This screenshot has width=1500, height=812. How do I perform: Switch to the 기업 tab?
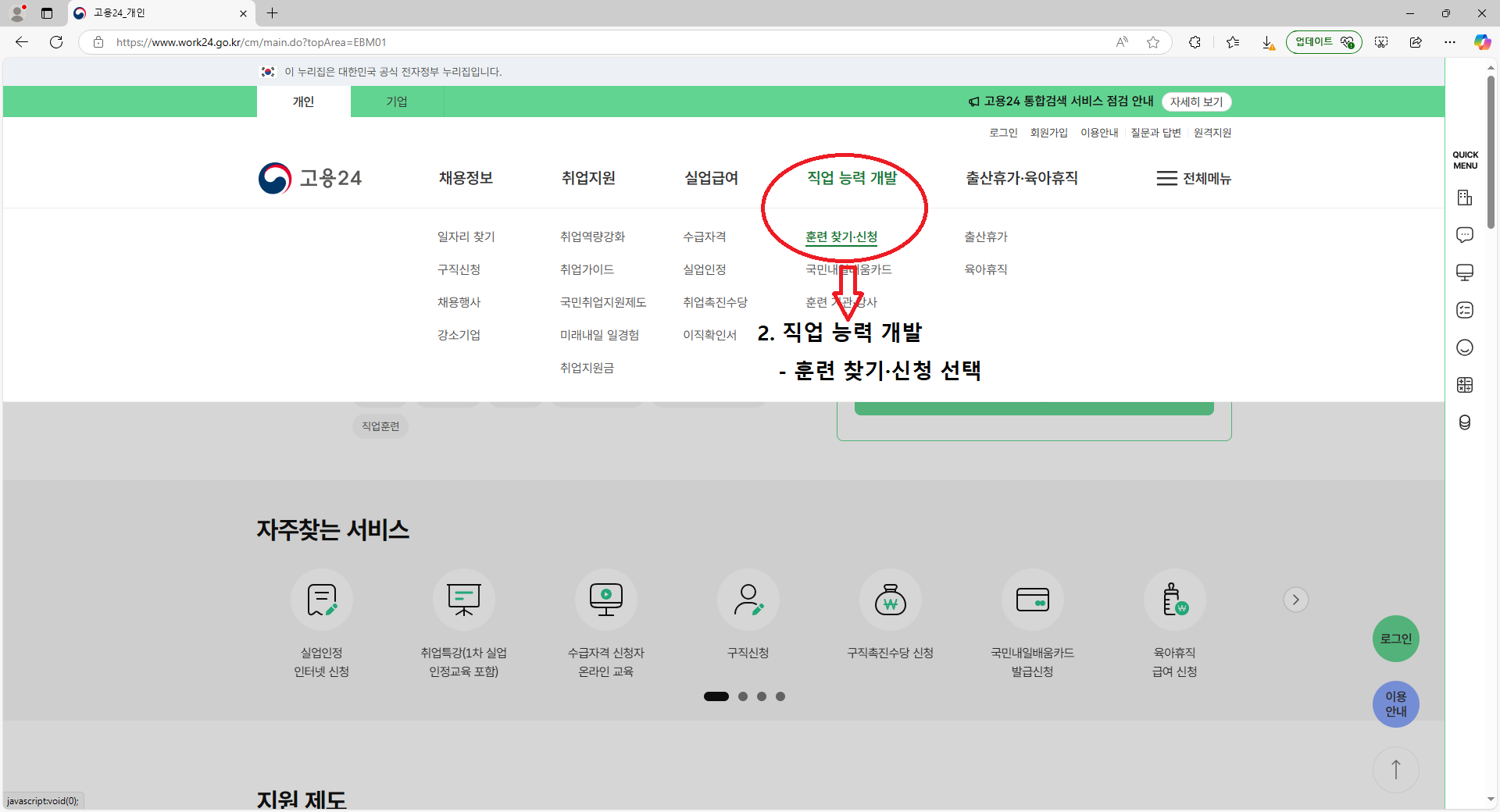click(x=397, y=101)
